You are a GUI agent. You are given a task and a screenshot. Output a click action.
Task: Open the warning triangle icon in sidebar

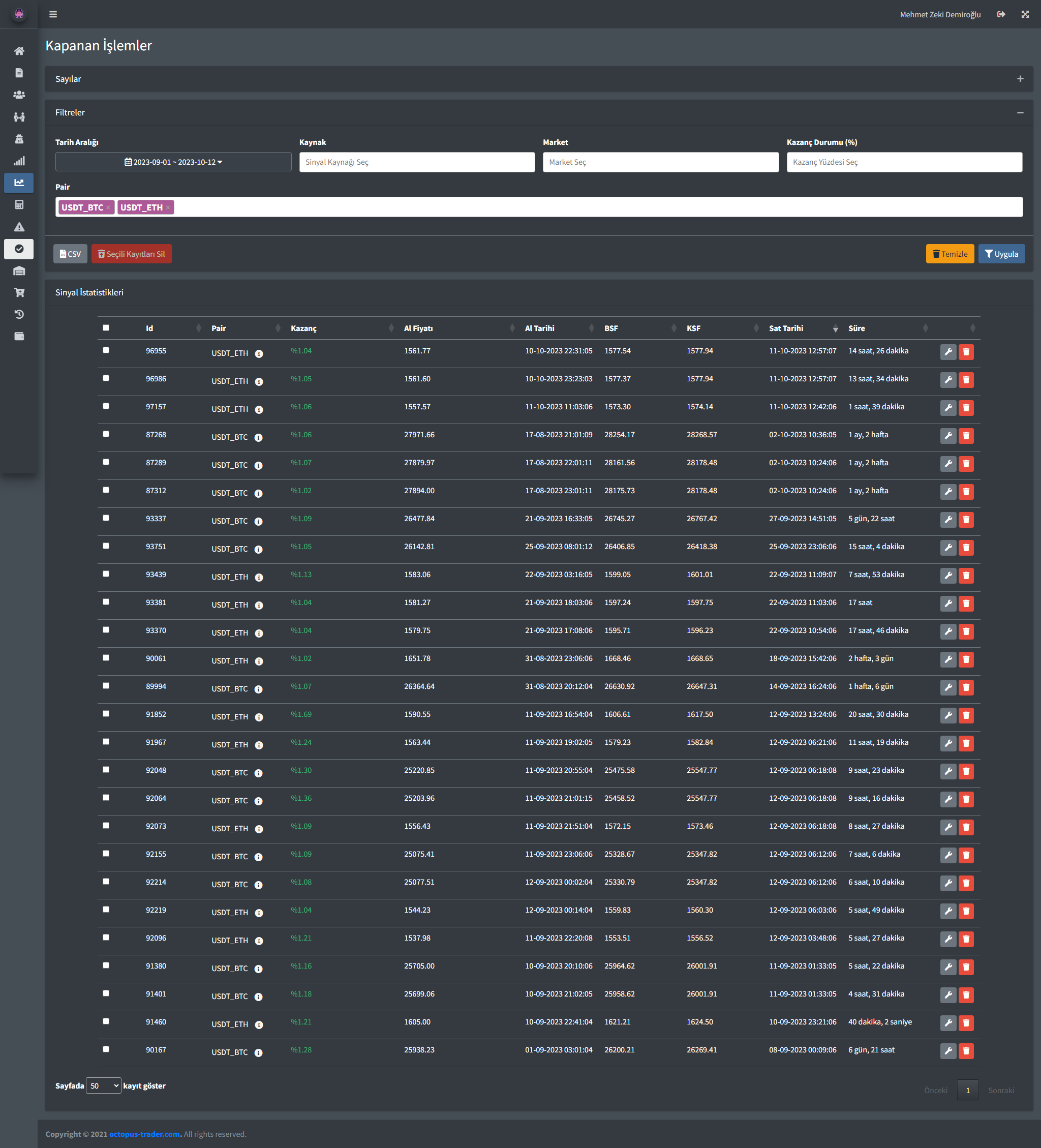19,227
